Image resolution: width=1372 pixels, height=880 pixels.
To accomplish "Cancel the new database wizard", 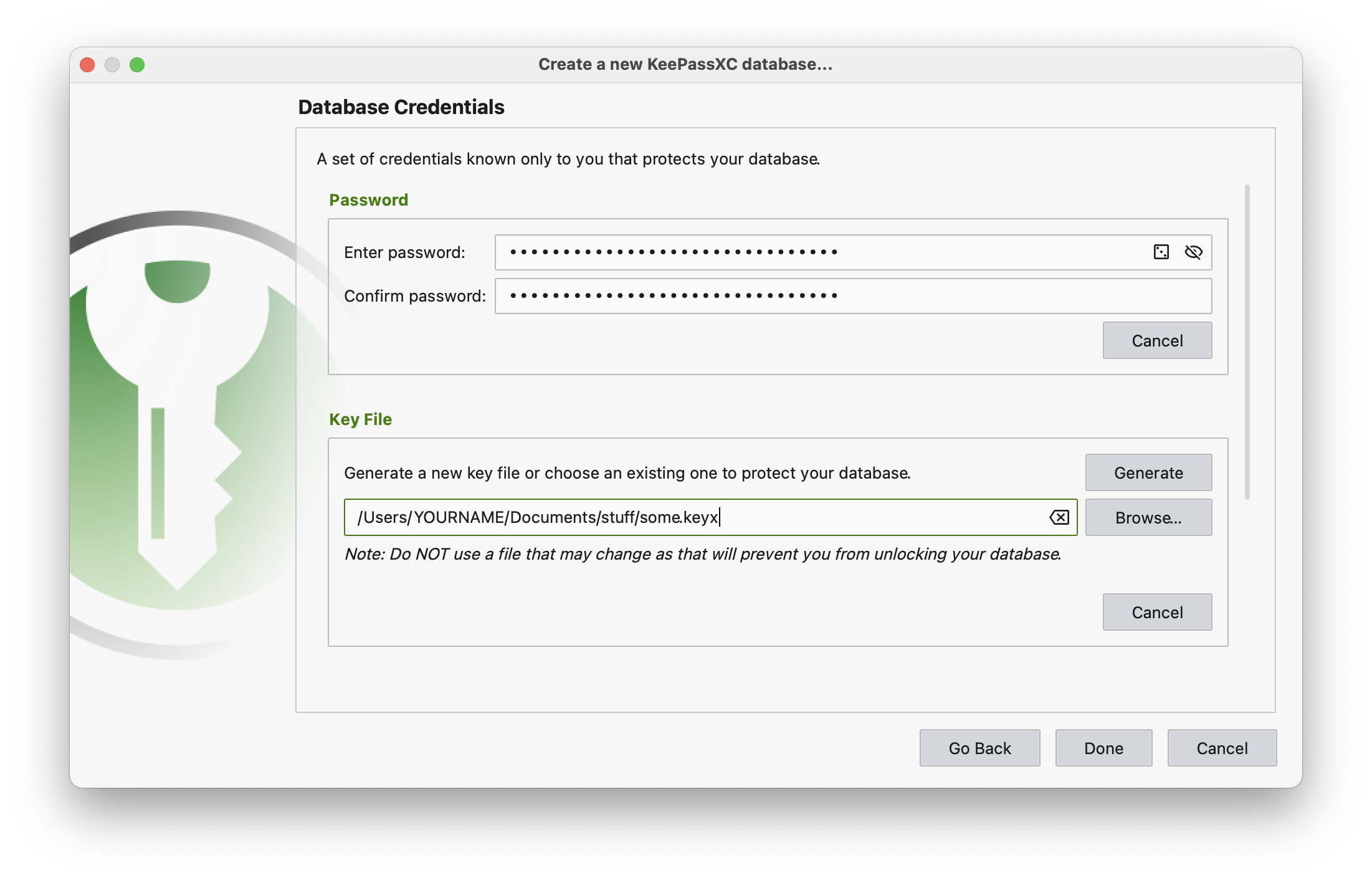I will coord(1222,748).
